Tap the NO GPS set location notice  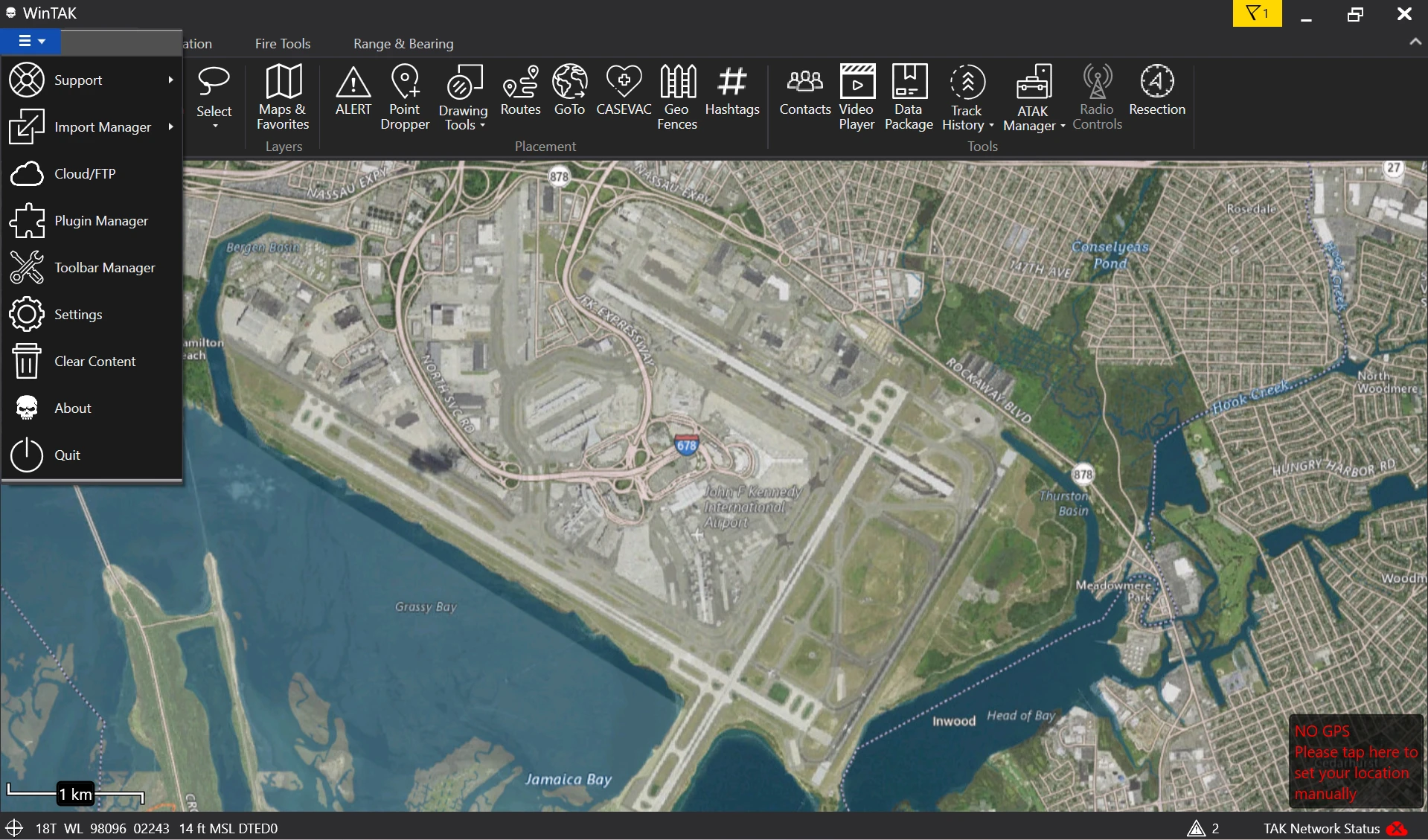[x=1356, y=762]
